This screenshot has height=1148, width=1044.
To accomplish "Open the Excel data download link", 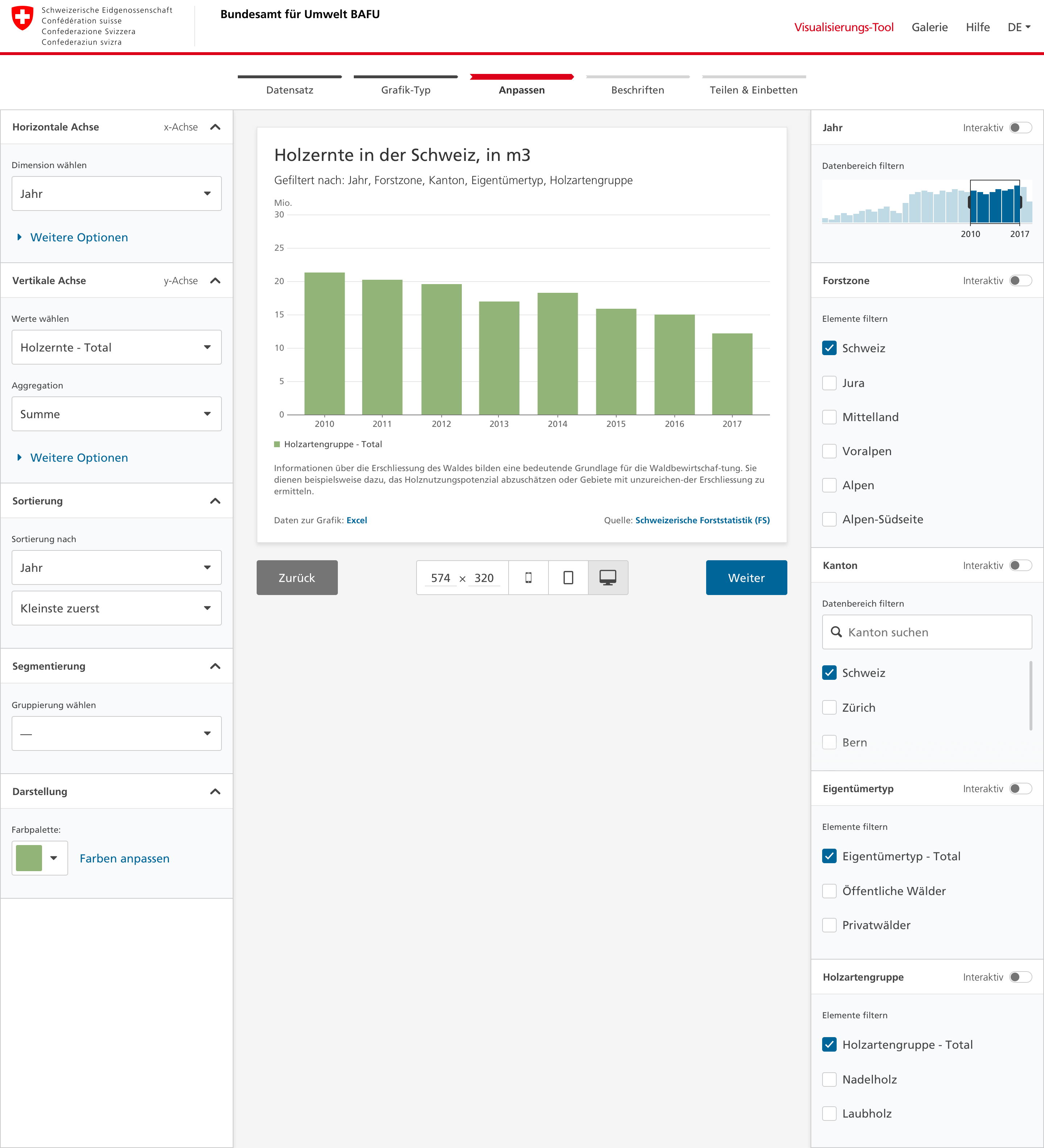I will 357,520.
